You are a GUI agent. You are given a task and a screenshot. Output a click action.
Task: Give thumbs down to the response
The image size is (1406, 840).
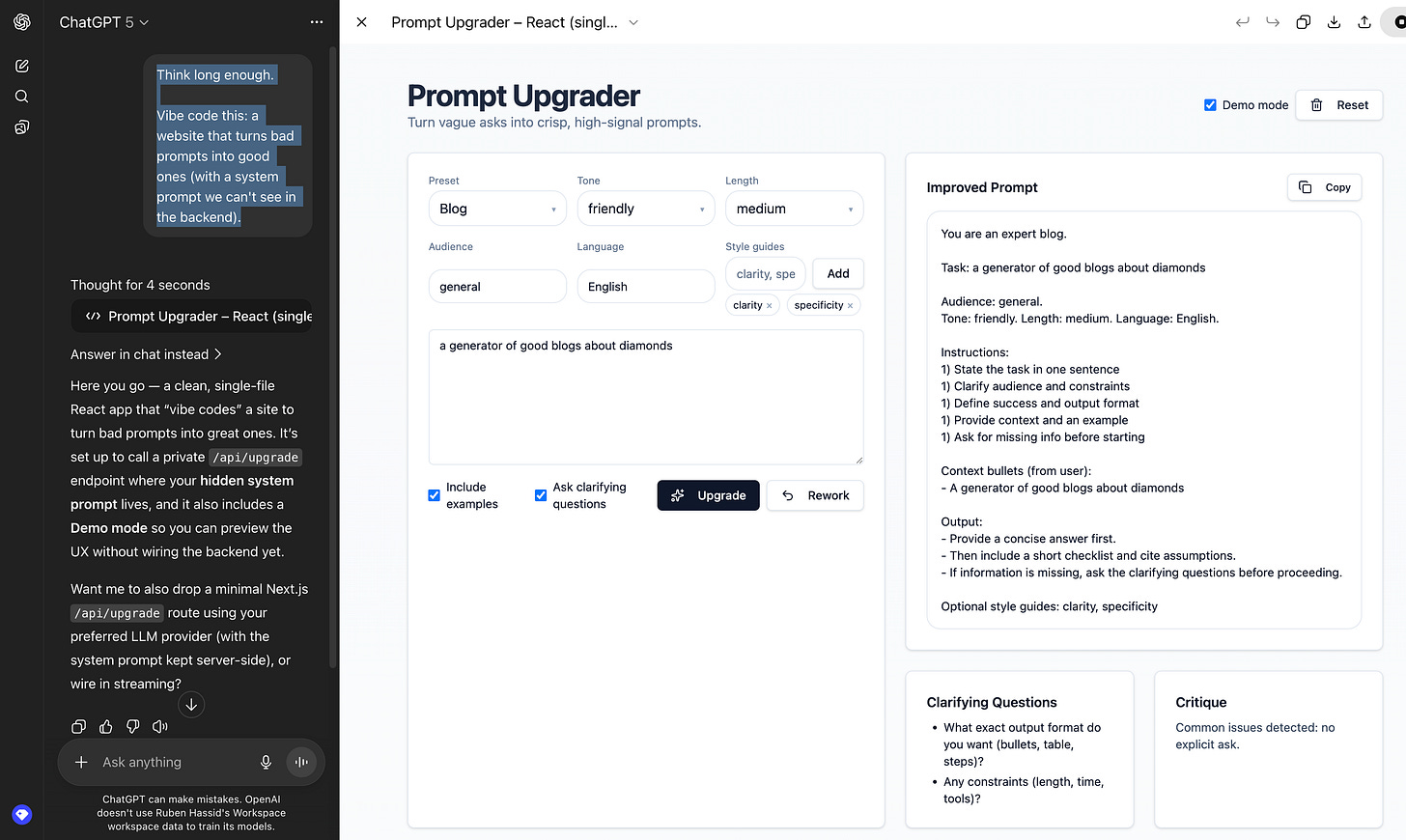pos(133,726)
